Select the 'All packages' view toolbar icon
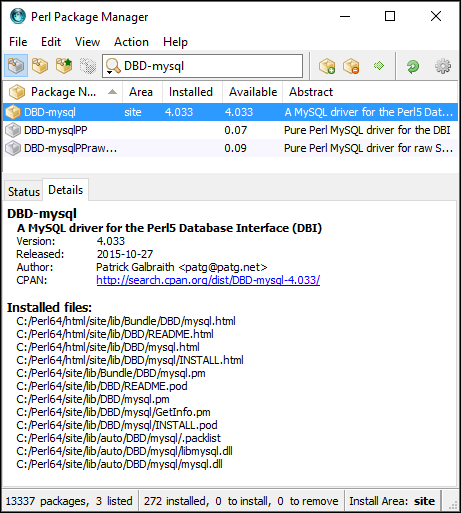461x513 pixels. (x=16, y=66)
